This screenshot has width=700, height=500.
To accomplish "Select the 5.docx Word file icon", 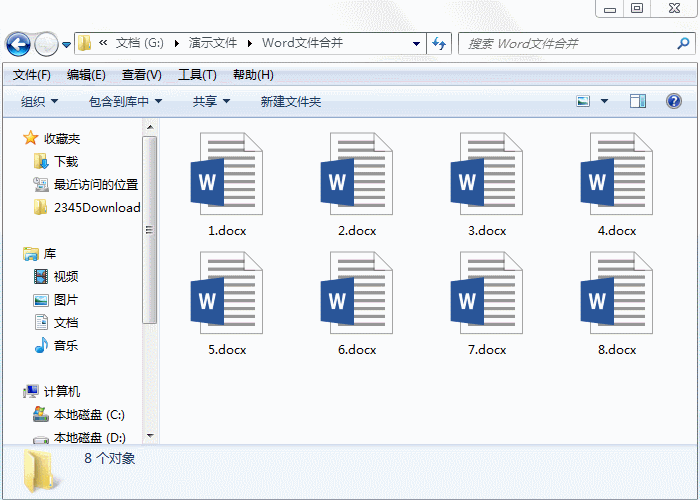I will tap(227, 292).
